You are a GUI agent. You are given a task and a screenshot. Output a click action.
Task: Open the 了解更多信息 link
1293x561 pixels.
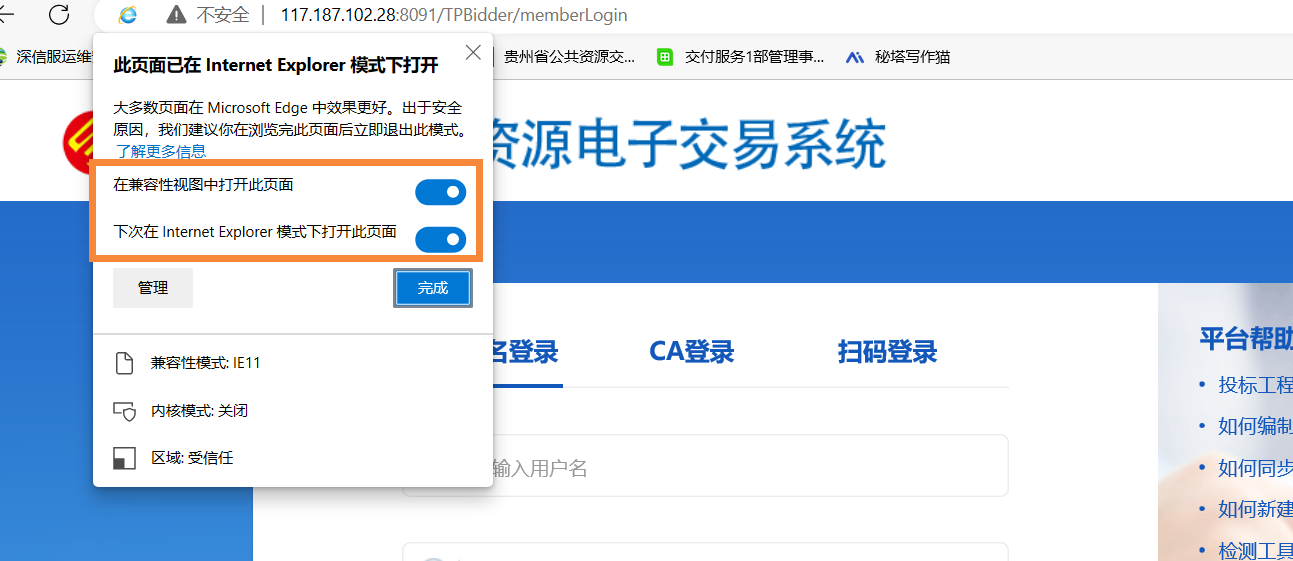(x=160, y=151)
